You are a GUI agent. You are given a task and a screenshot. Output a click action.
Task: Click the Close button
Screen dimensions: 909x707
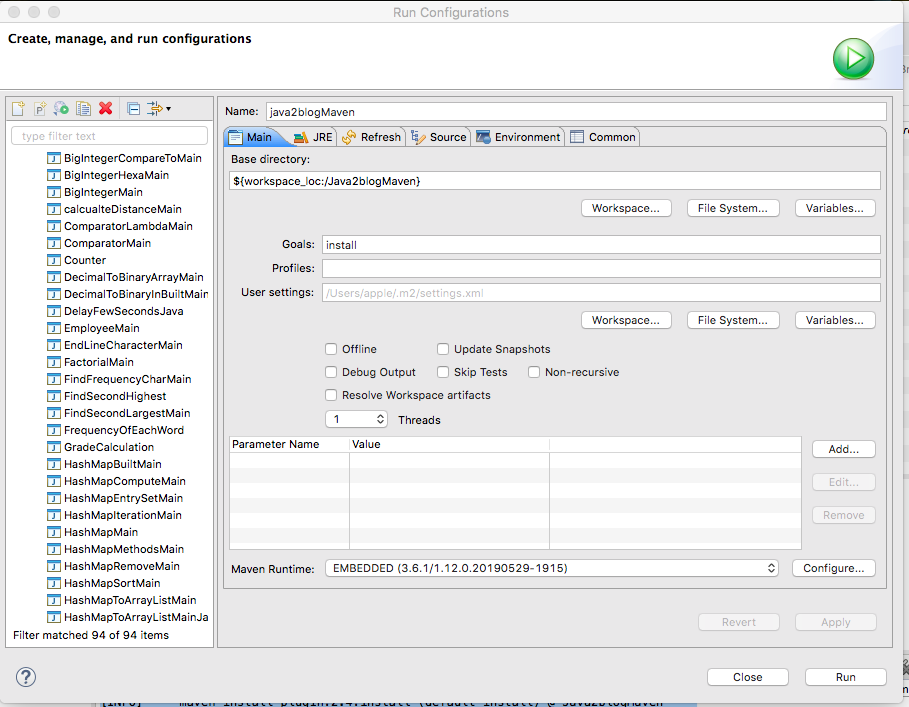tap(747, 677)
